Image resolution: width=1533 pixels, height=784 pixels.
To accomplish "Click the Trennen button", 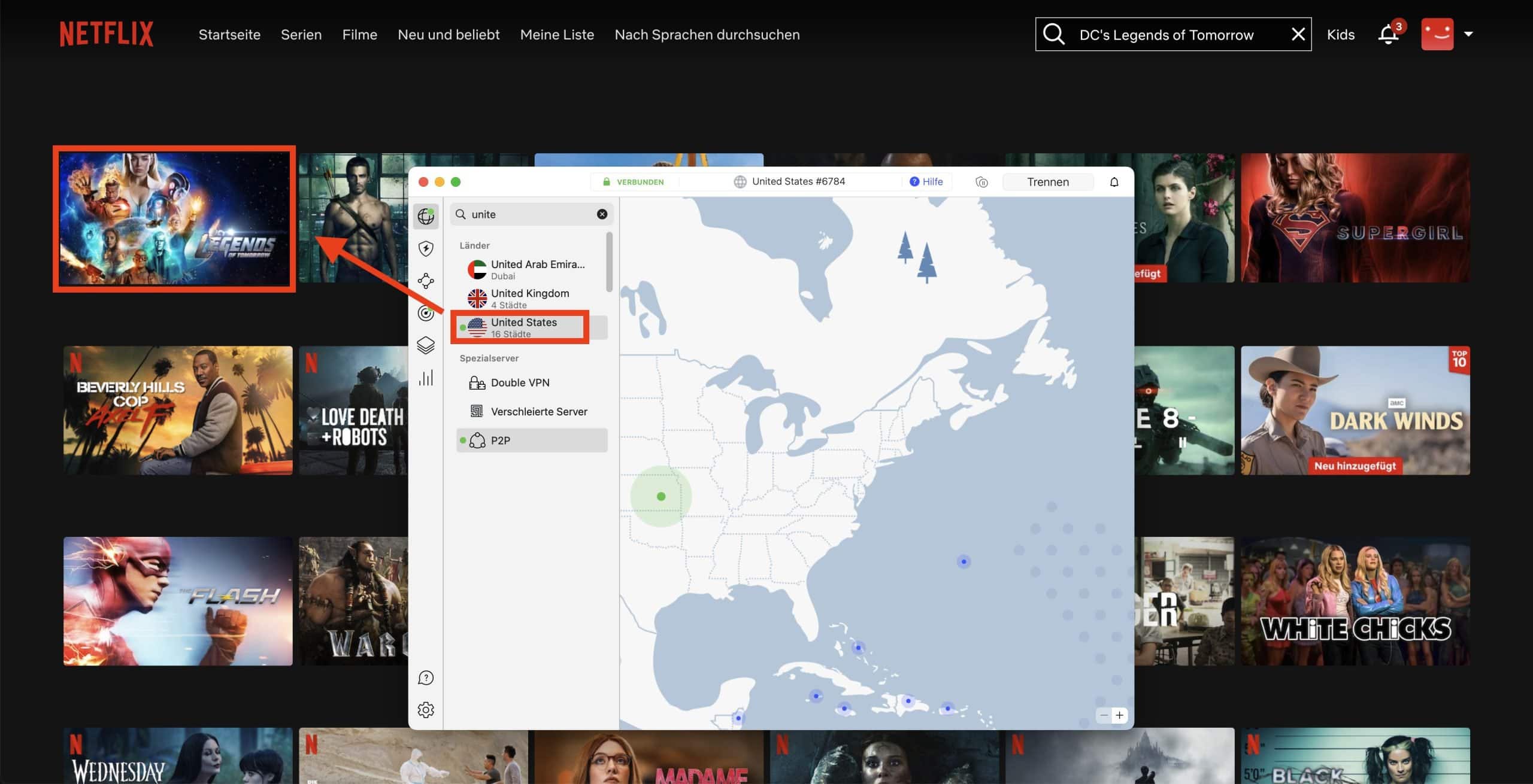I will coord(1048,182).
